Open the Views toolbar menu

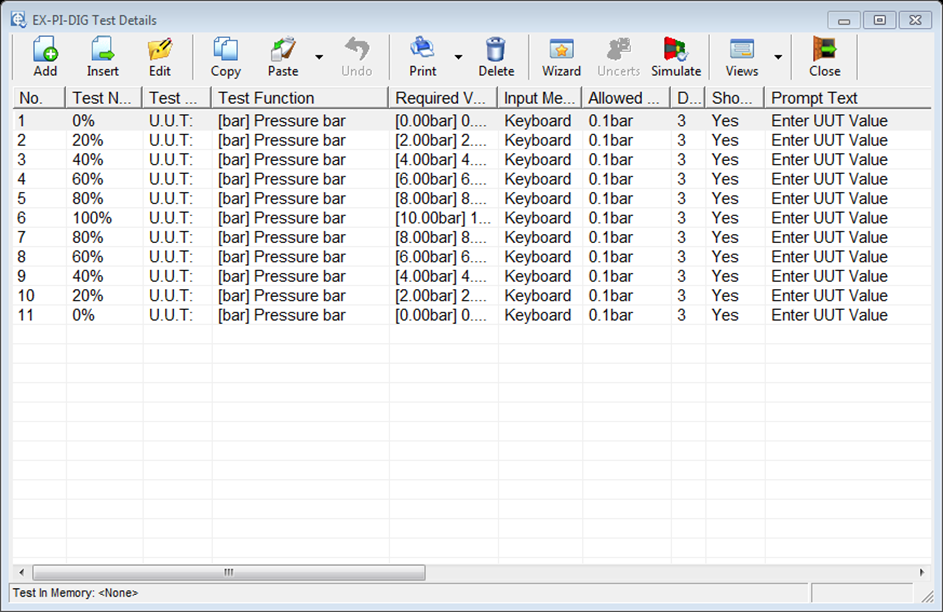click(742, 56)
